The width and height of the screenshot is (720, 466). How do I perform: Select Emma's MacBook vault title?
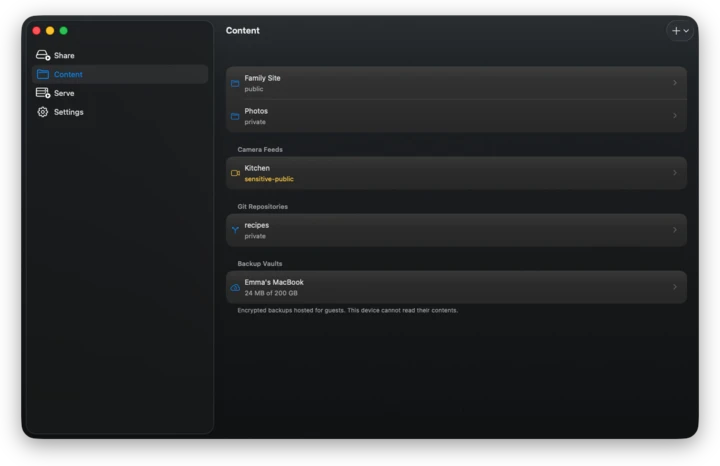[274, 282]
